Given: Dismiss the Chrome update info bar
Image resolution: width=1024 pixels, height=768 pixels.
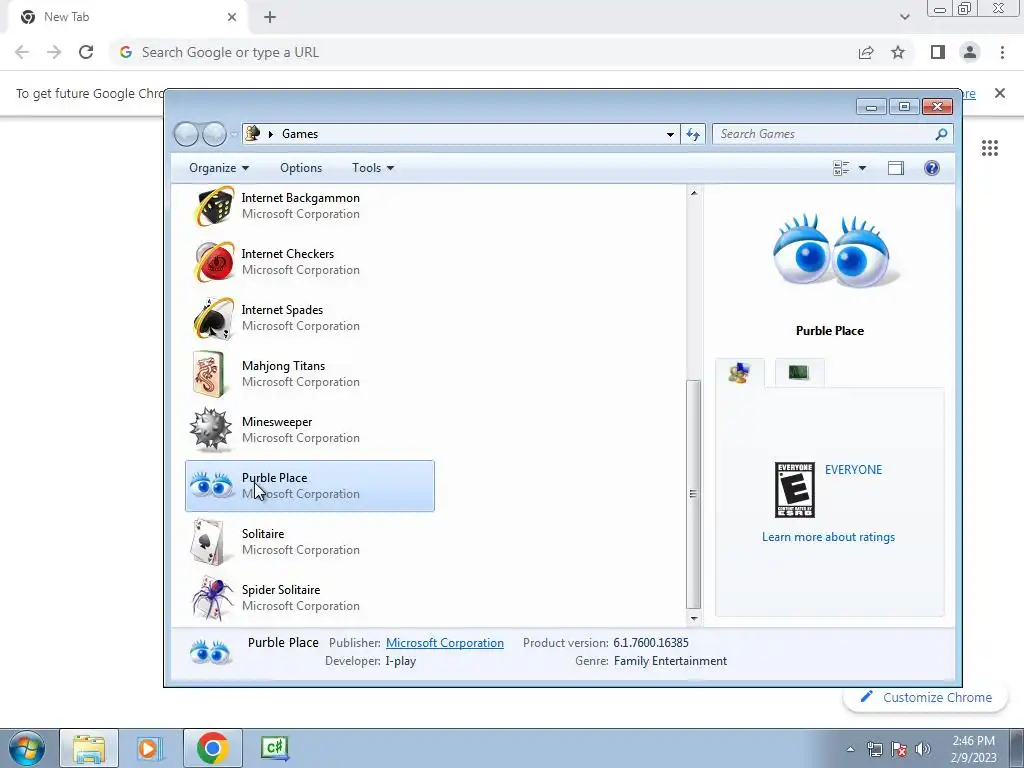Looking at the screenshot, I should (999, 93).
